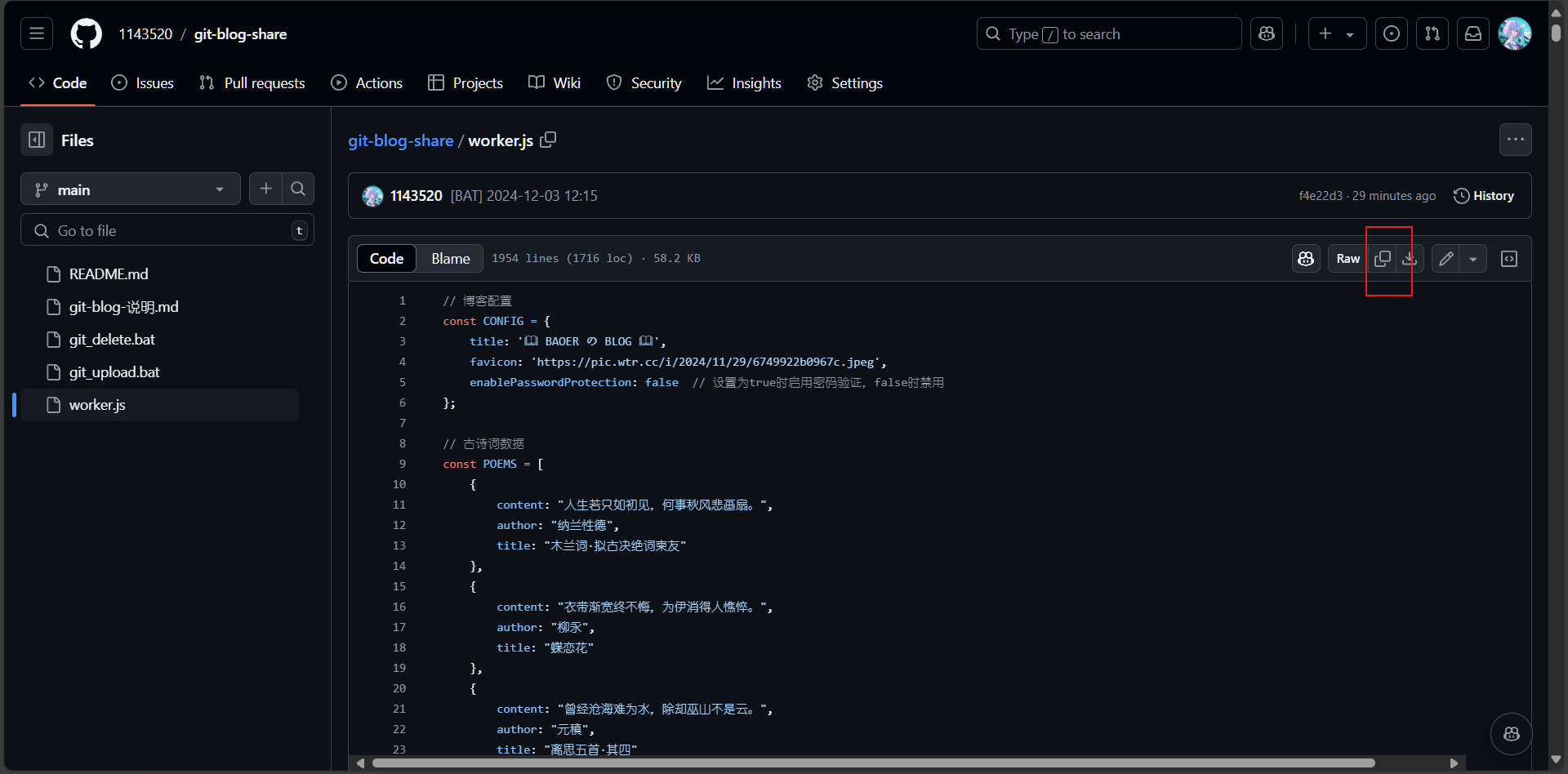
Task: Open Copilot chat icon in header
Action: pyautogui.click(x=1267, y=33)
